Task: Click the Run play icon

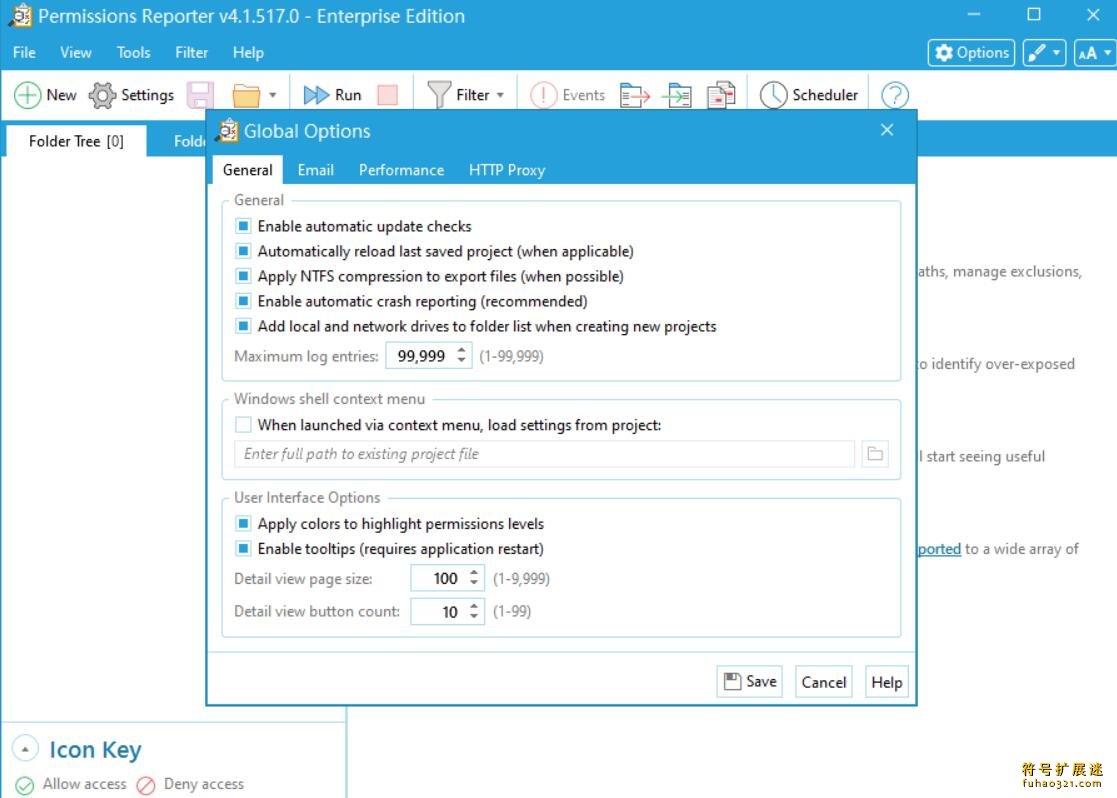Action: pos(316,95)
